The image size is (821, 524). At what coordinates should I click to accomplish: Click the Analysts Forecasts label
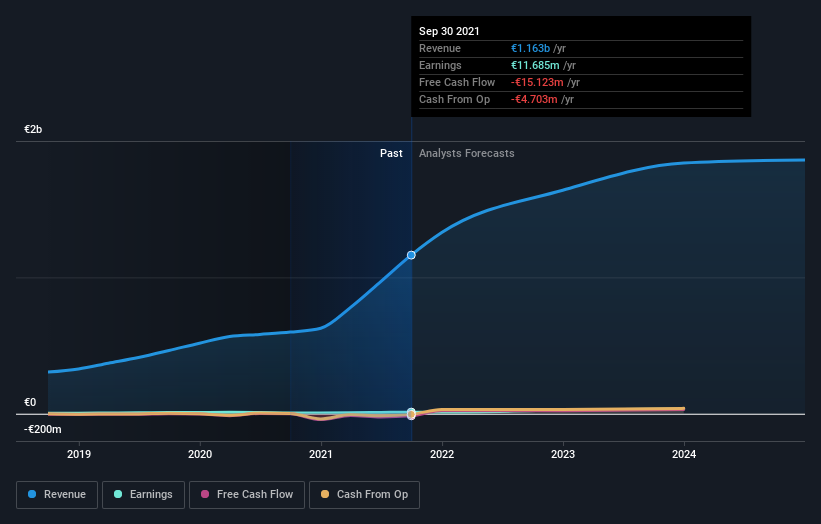click(467, 153)
